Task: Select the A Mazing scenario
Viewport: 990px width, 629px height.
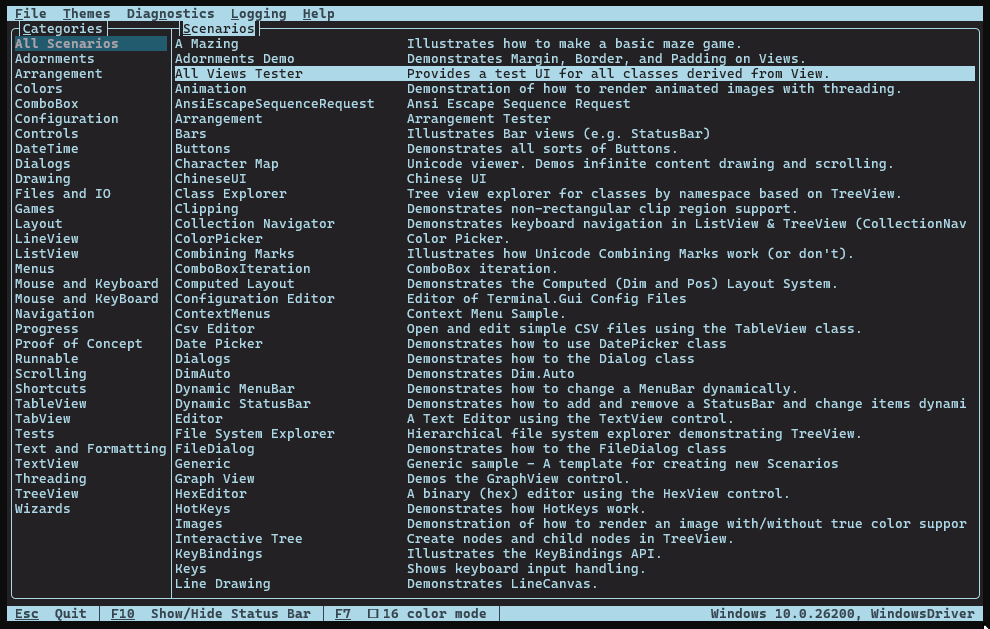Action: tap(206, 44)
